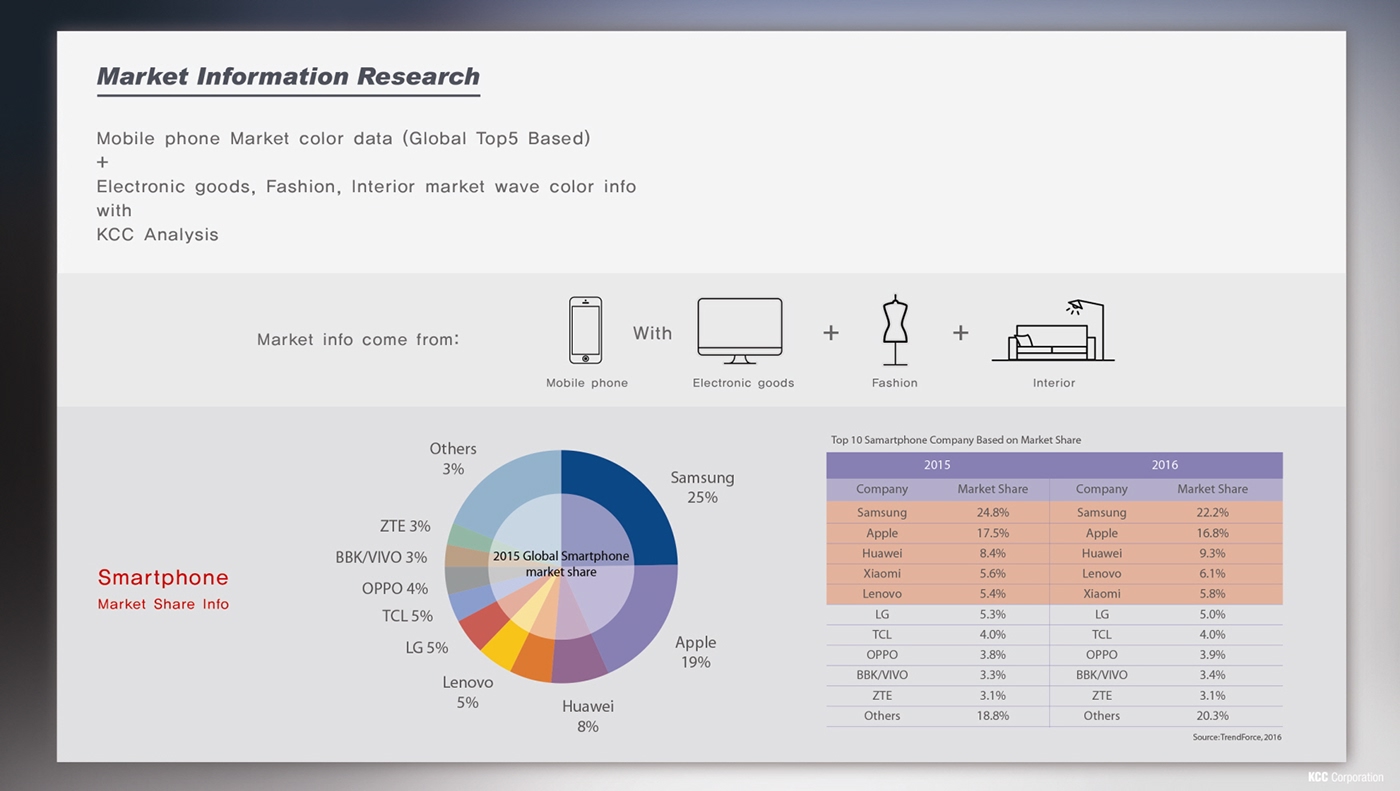Click the "2016" table header

[1165, 465]
